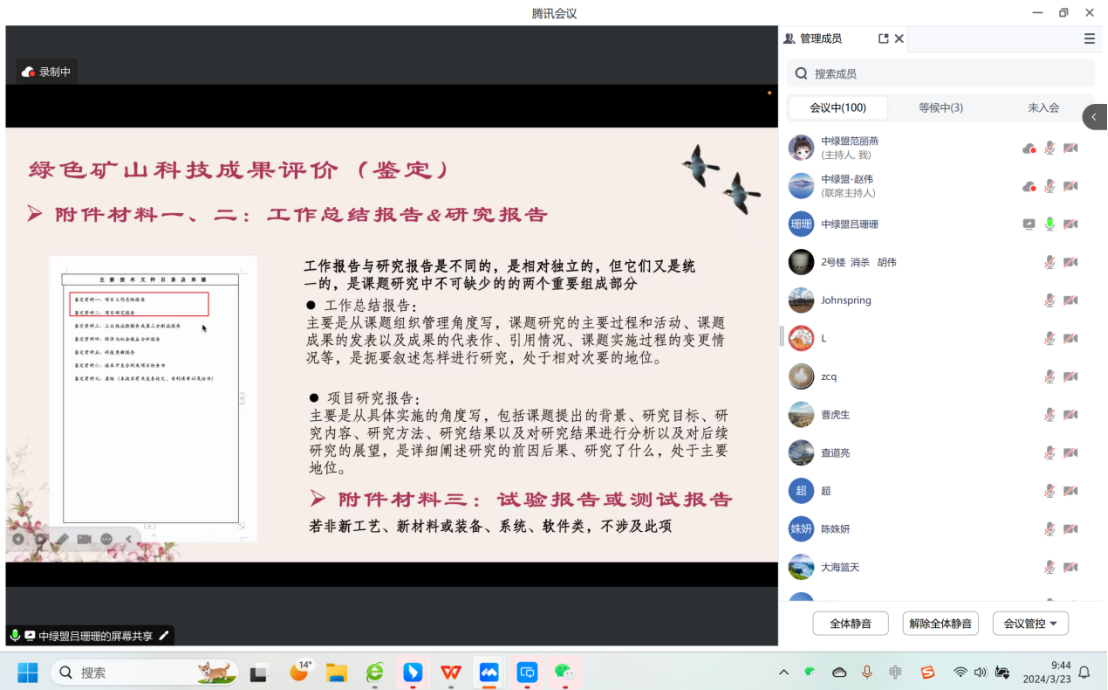Click the avatar of member 超
This screenshot has width=1108, height=690.
(801, 491)
